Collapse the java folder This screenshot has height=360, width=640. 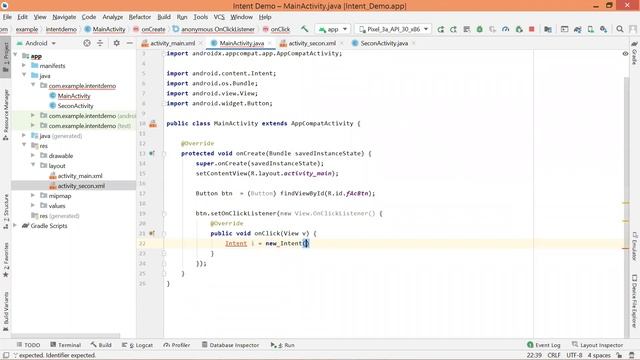24,76
